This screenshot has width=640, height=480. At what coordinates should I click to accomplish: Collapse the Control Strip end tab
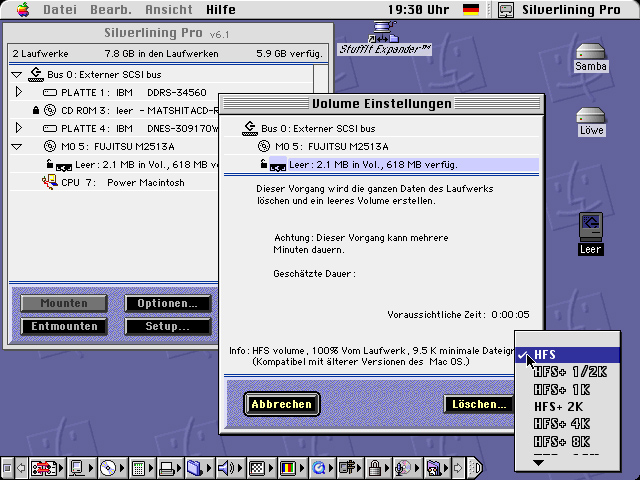tap(475, 468)
